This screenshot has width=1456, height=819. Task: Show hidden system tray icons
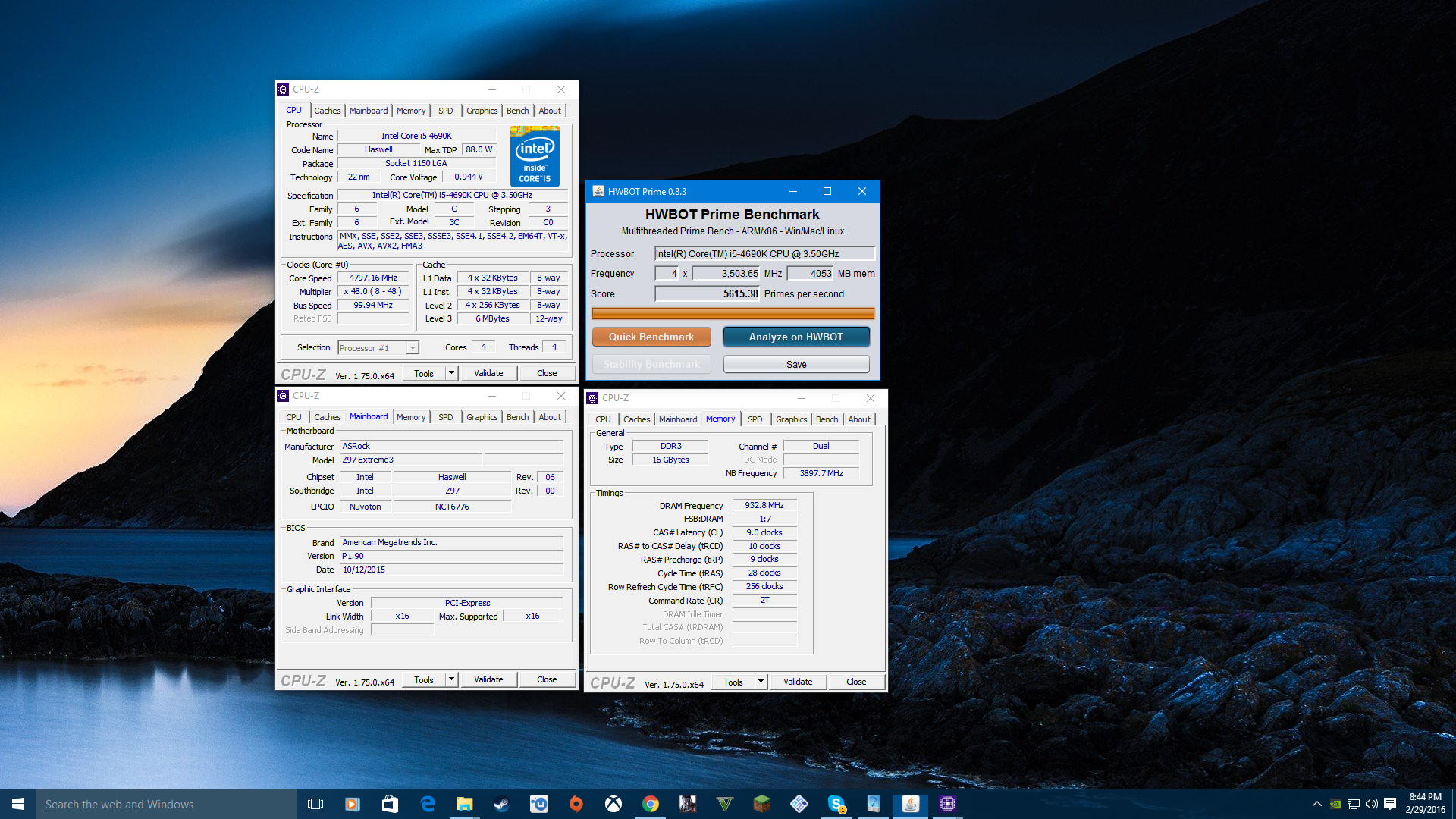tap(1317, 804)
